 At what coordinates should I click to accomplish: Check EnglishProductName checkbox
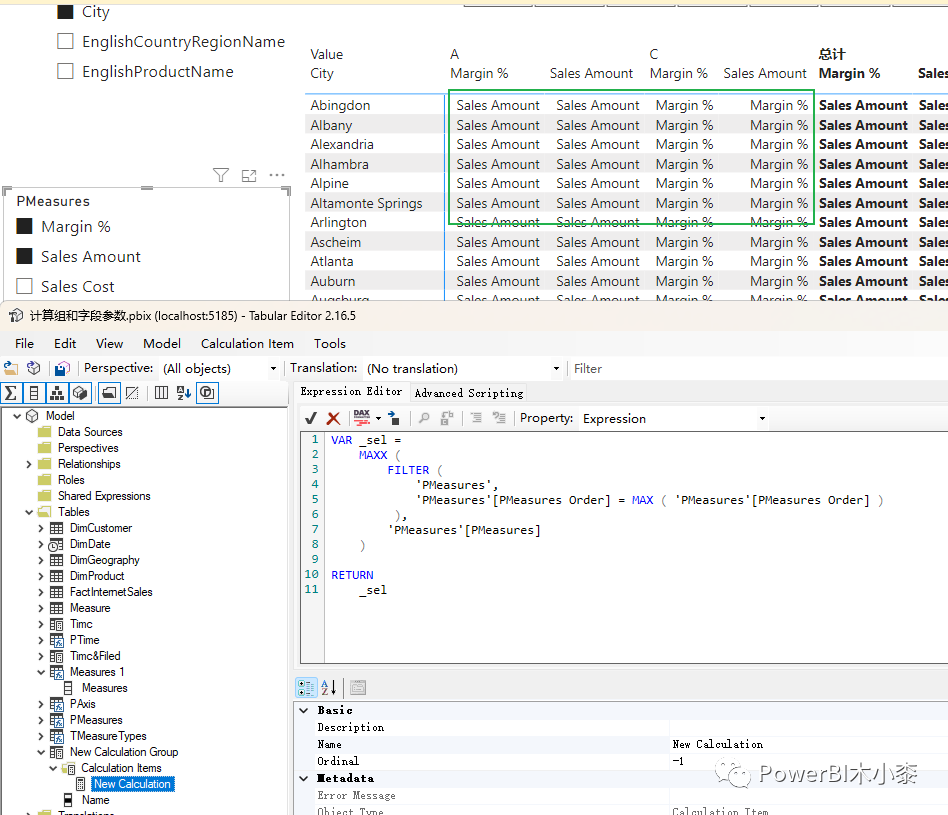65,71
